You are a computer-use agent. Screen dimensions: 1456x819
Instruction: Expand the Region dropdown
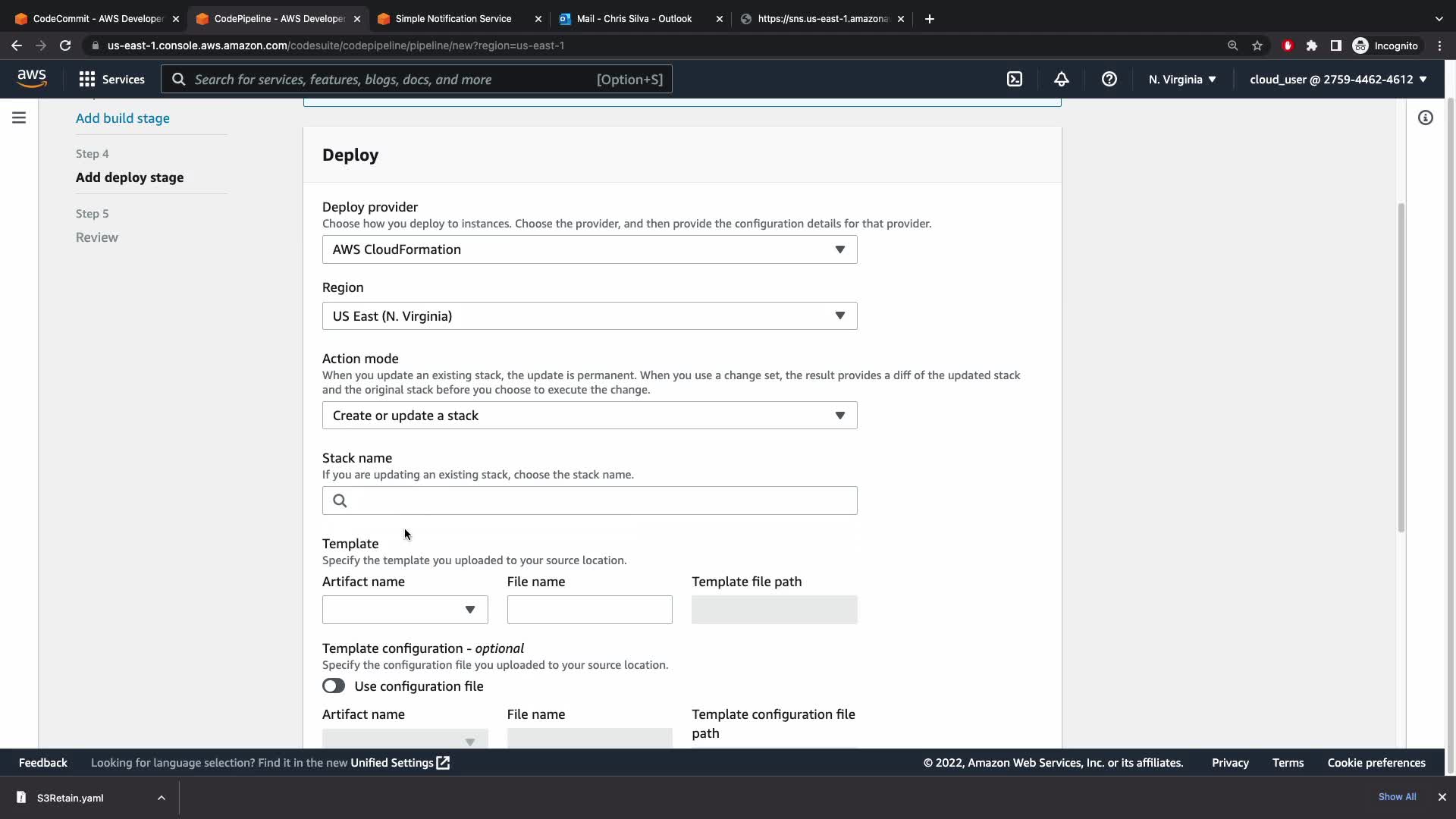(x=589, y=315)
